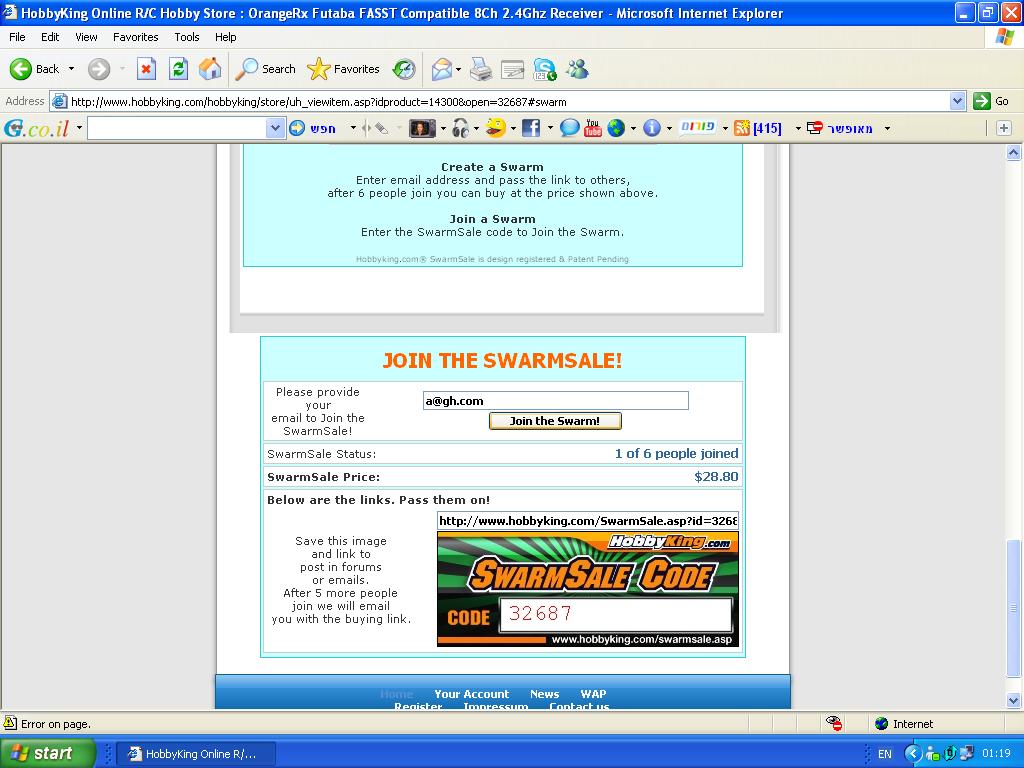Click the headphones icon in G.co.il toolbar

460,128
